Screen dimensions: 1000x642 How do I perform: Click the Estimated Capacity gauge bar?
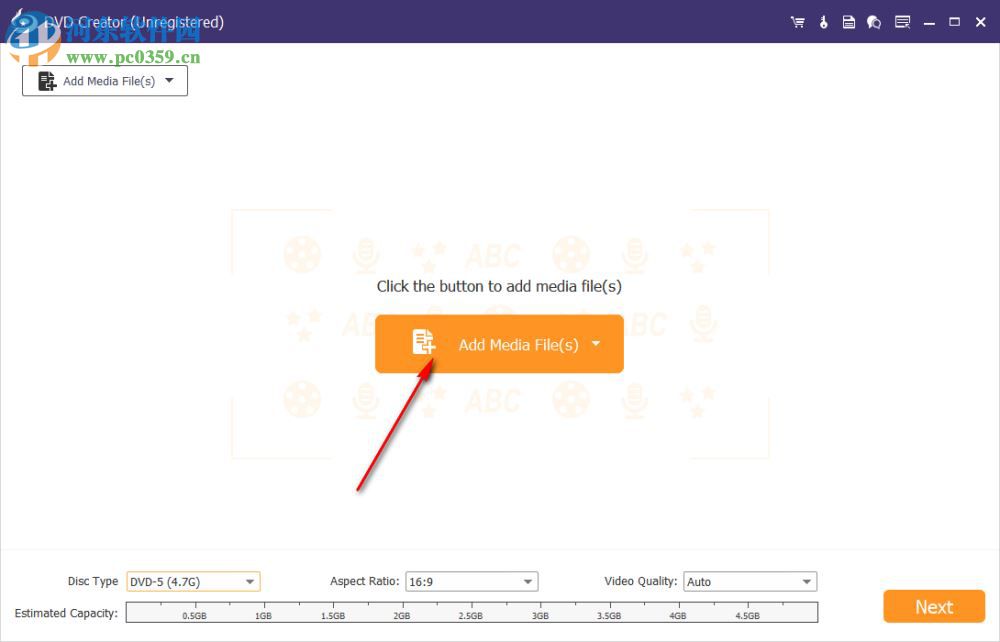point(472,612)
